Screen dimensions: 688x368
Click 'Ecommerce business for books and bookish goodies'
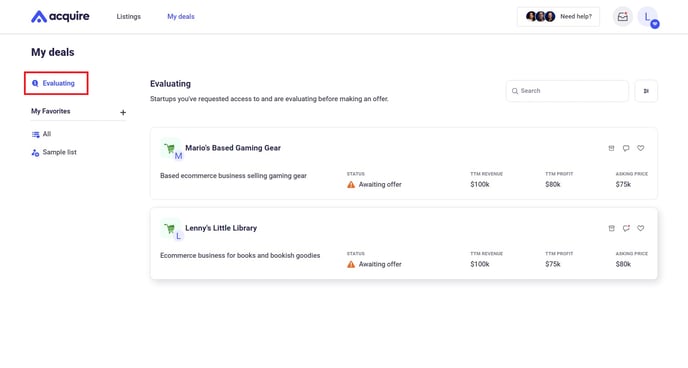240,256
